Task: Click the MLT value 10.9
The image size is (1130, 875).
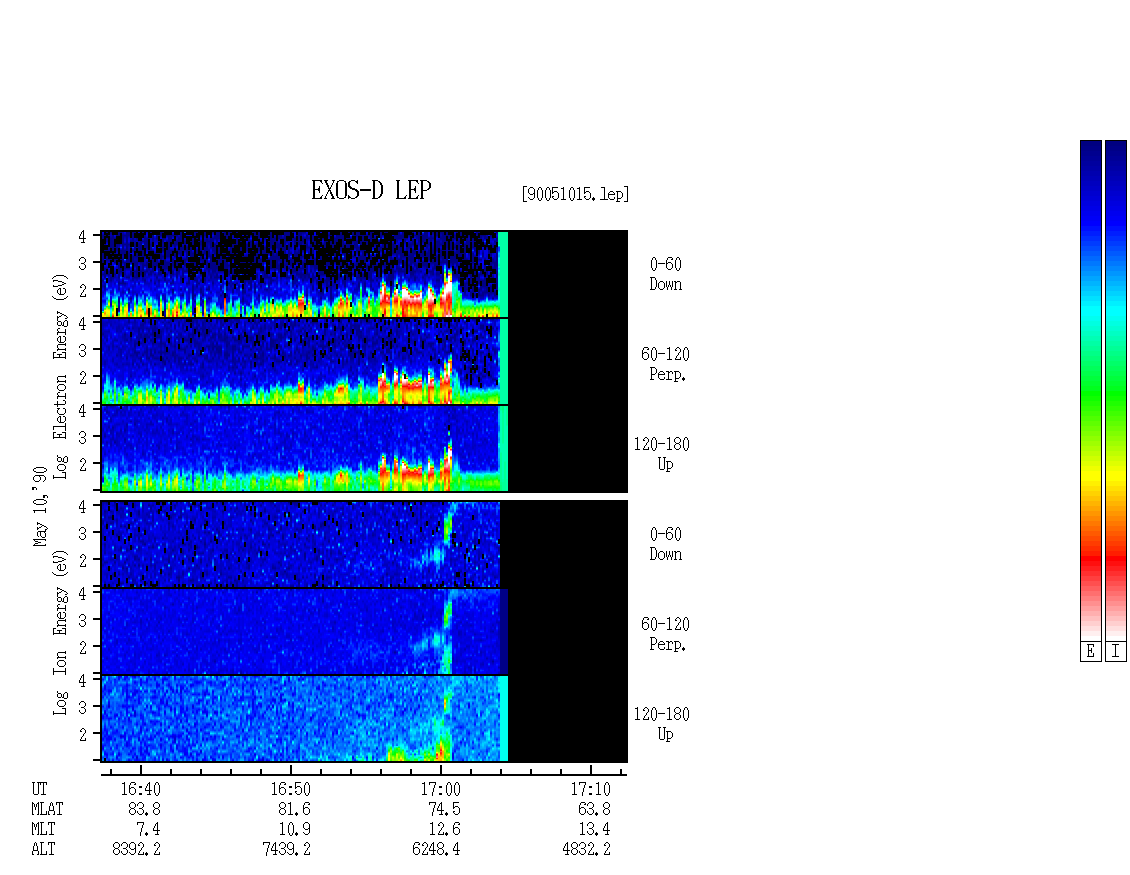Action: [x=294, y=830]
